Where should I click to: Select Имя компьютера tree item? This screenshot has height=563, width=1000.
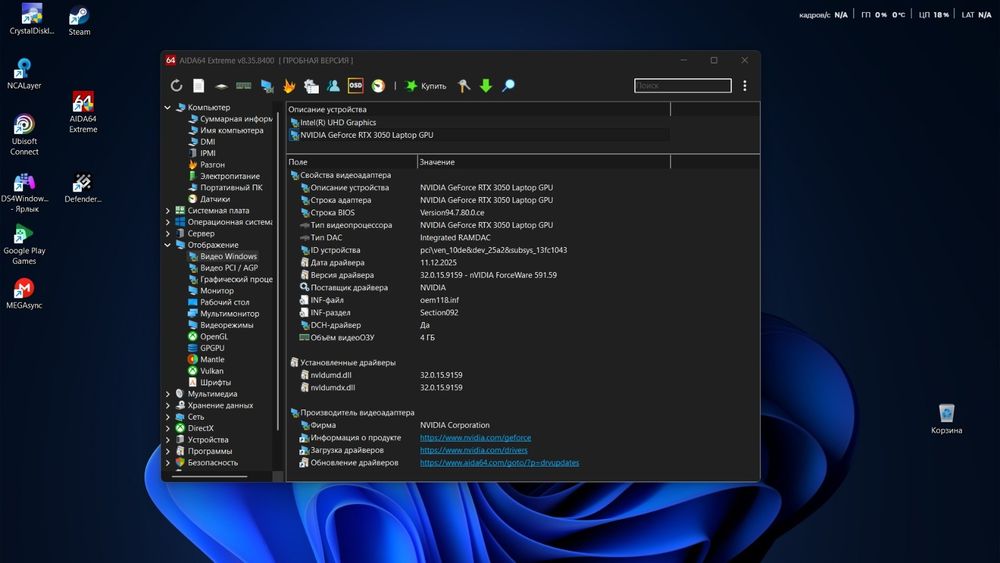[226, 130]
